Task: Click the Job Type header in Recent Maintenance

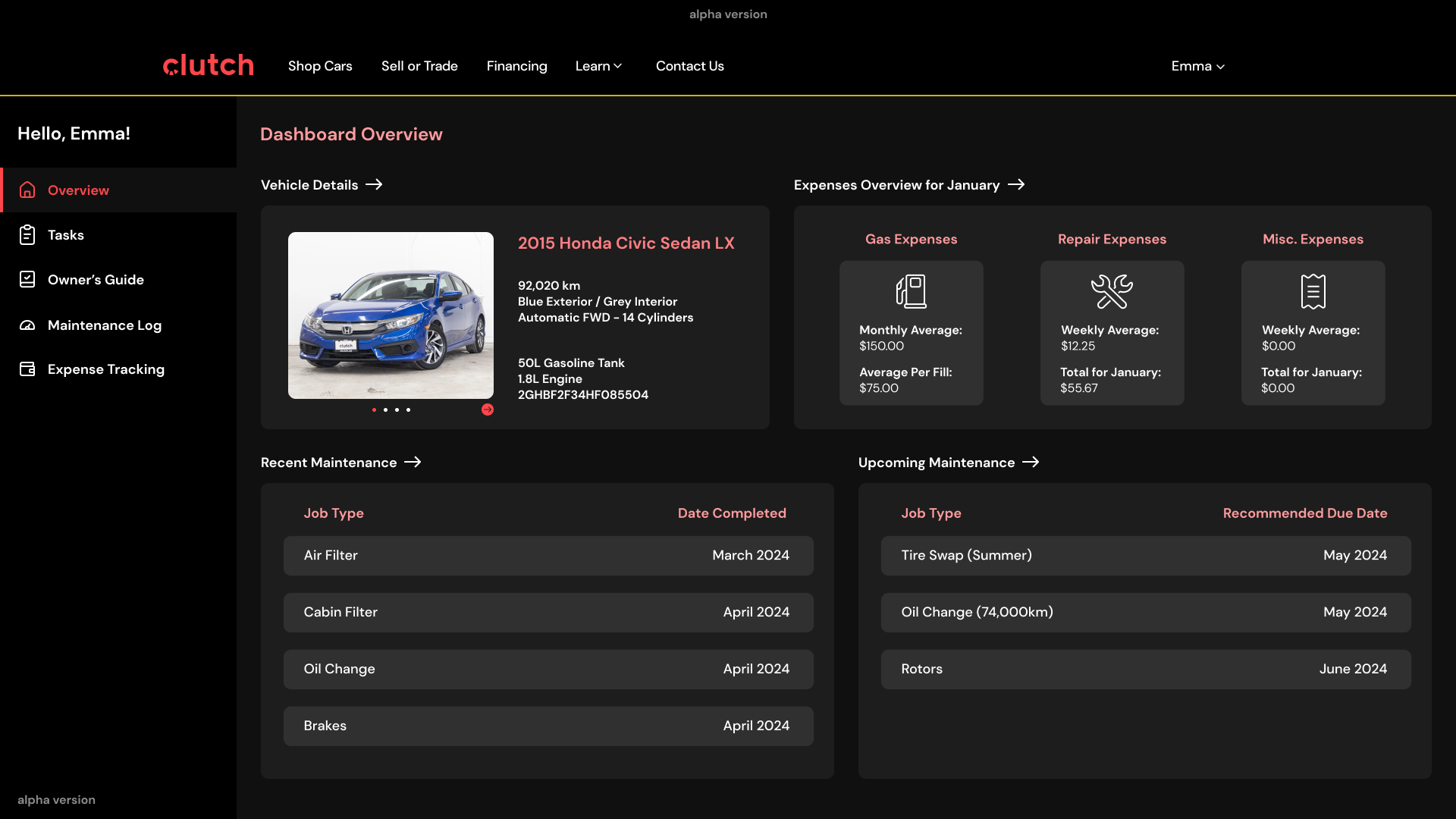Action: (334, 513)
